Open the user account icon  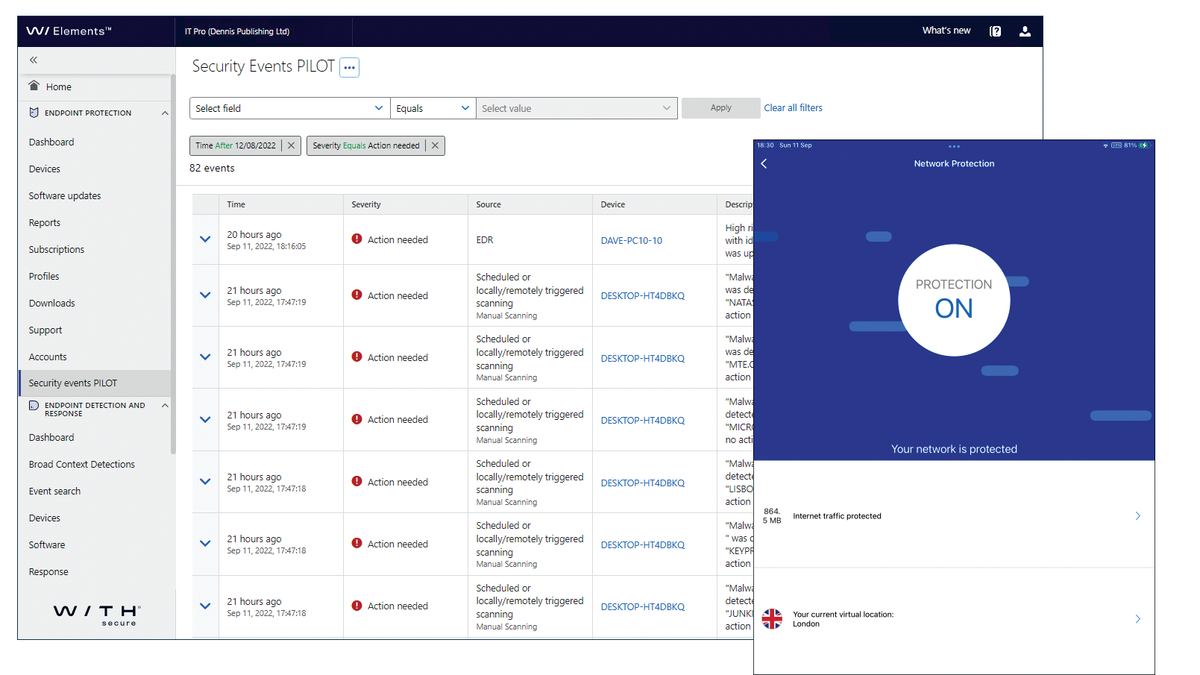pos(1024,31)
